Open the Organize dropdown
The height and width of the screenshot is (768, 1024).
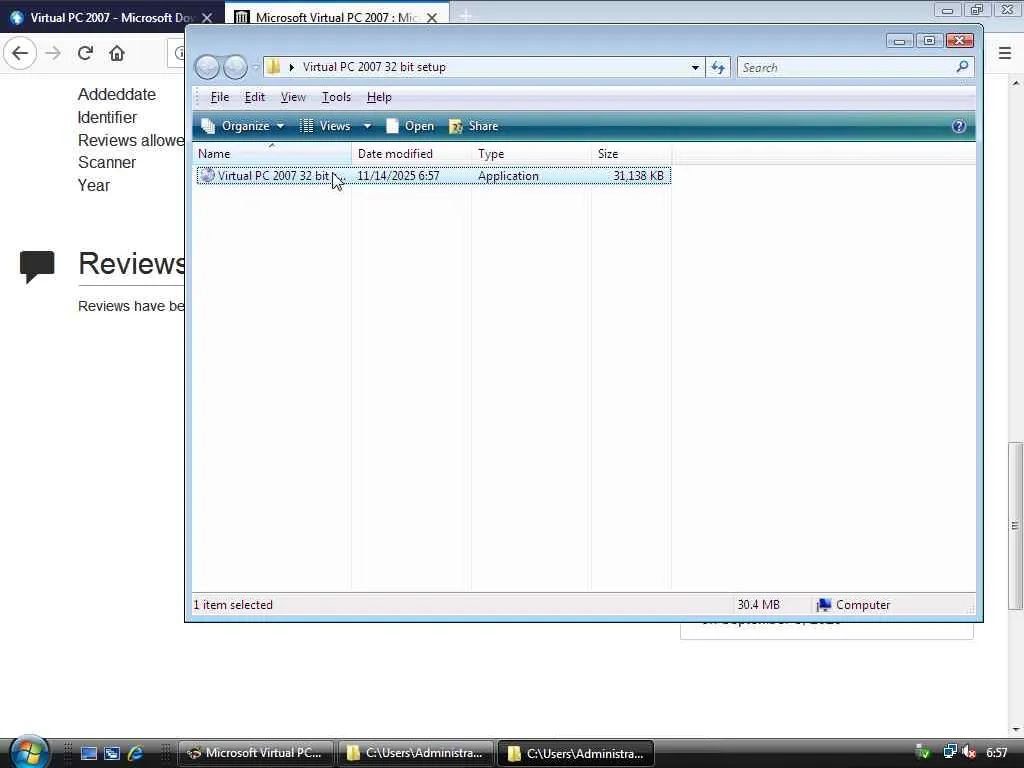[x=243, y=126]
